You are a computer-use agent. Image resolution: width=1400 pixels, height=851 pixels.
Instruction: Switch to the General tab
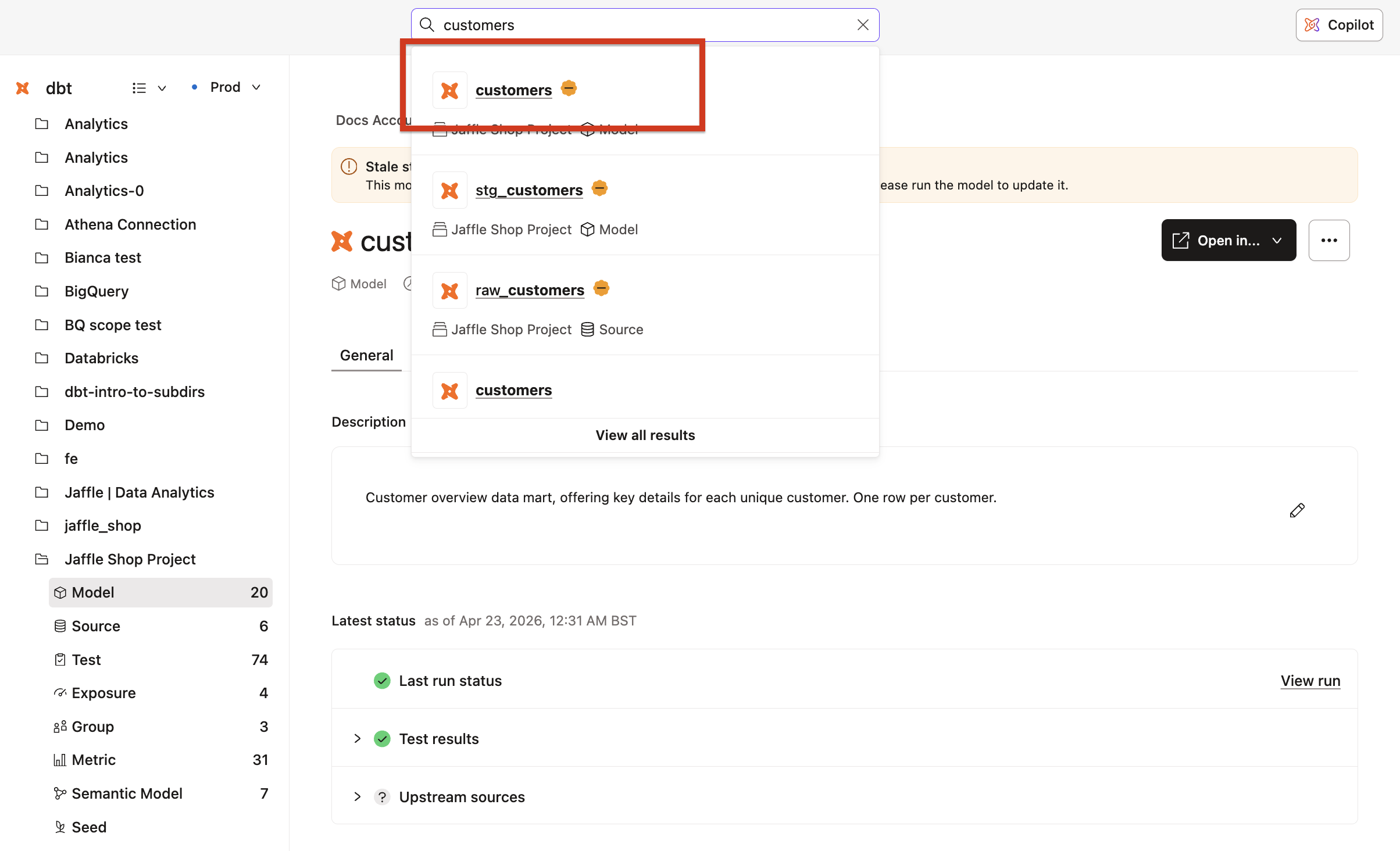point(366,355)
